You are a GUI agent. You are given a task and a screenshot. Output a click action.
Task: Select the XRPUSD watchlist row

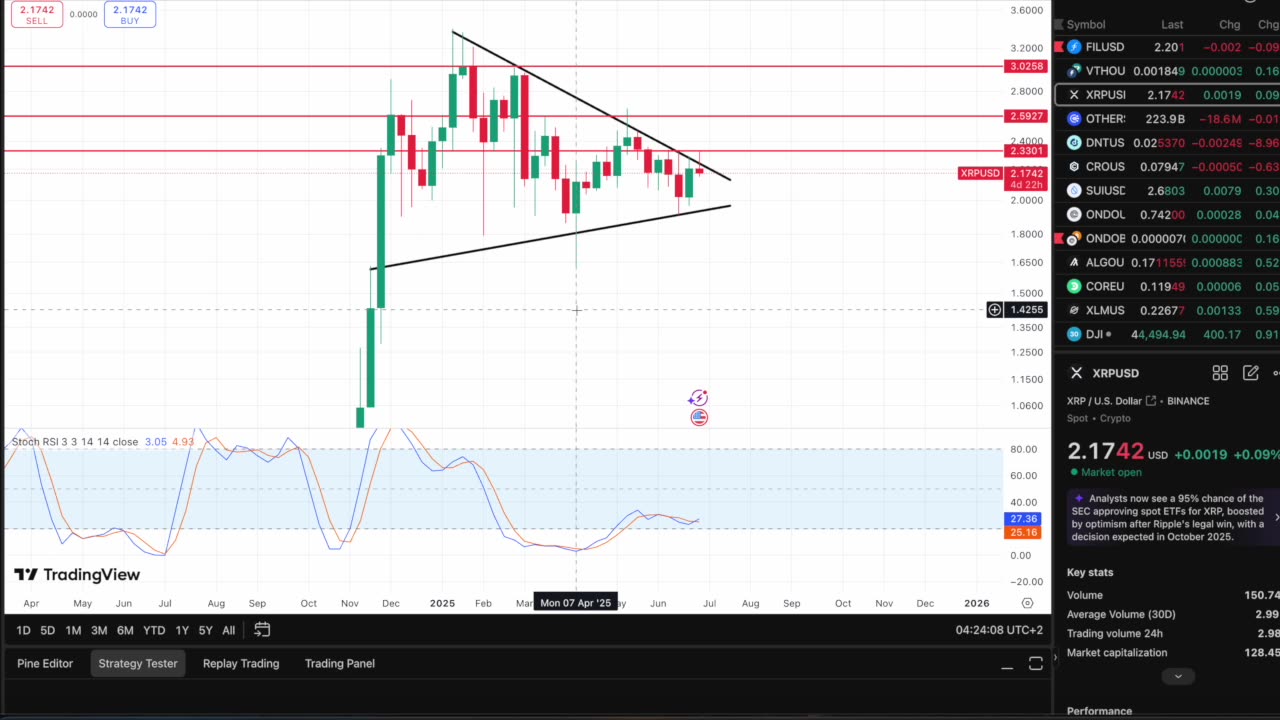pos(1166,95)
